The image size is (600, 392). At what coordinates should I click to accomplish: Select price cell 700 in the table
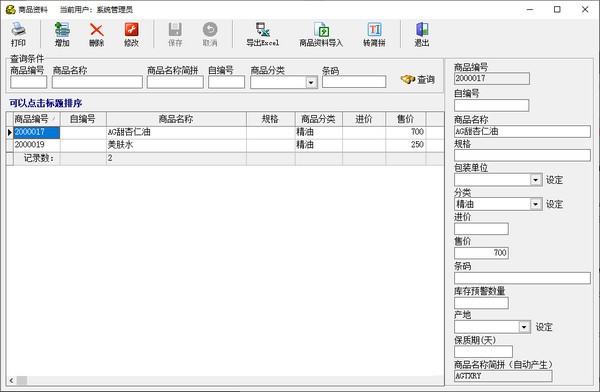click(x=406, y=132)
